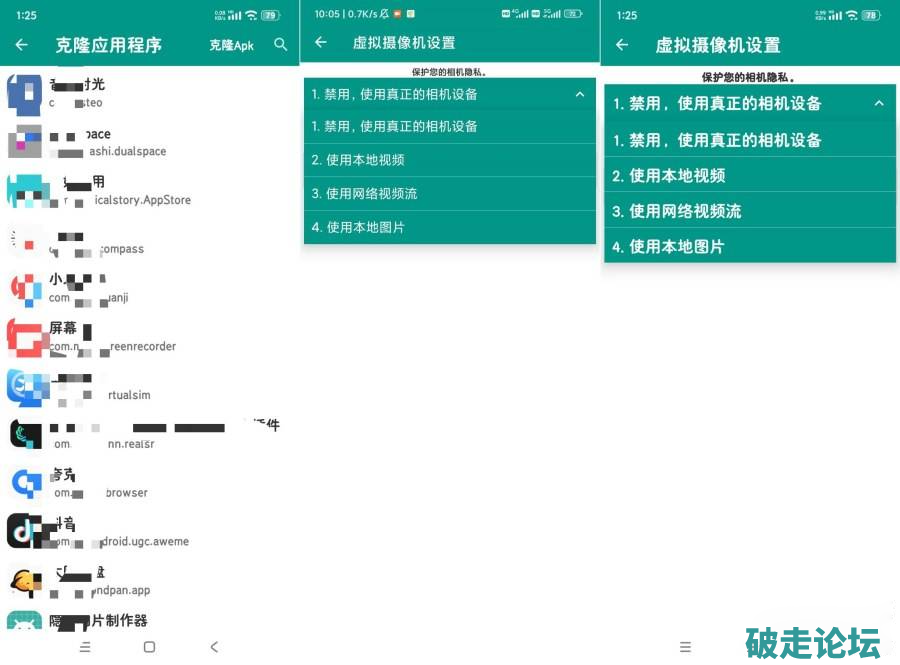900x665 pixels.
Task: Collapse the dropdown chevron in the right-hand camera screen
Action: tap(879, 103)
